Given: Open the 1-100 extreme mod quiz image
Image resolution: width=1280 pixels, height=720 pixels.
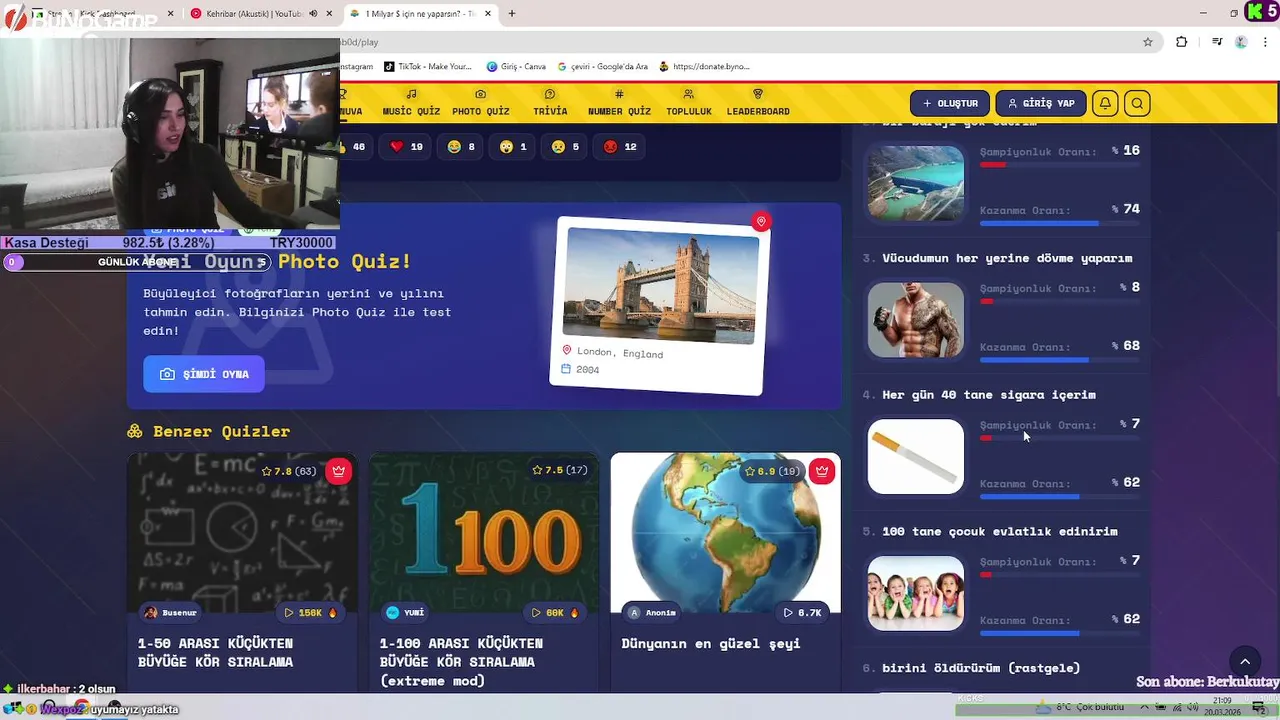Looking at the screenshot, I should (x=484, y=533).
